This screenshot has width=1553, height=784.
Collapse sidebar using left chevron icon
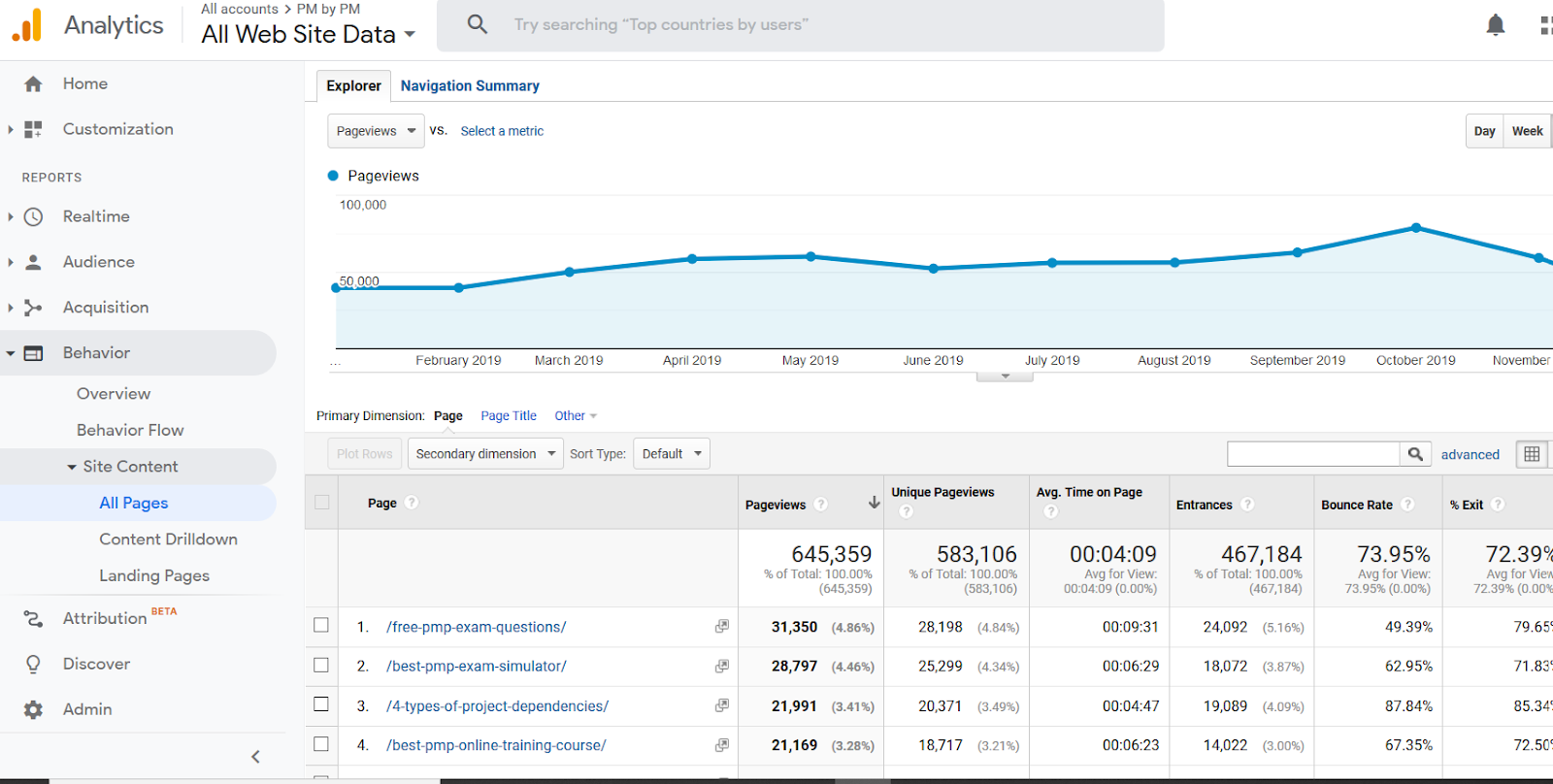[x=255, y=757]
